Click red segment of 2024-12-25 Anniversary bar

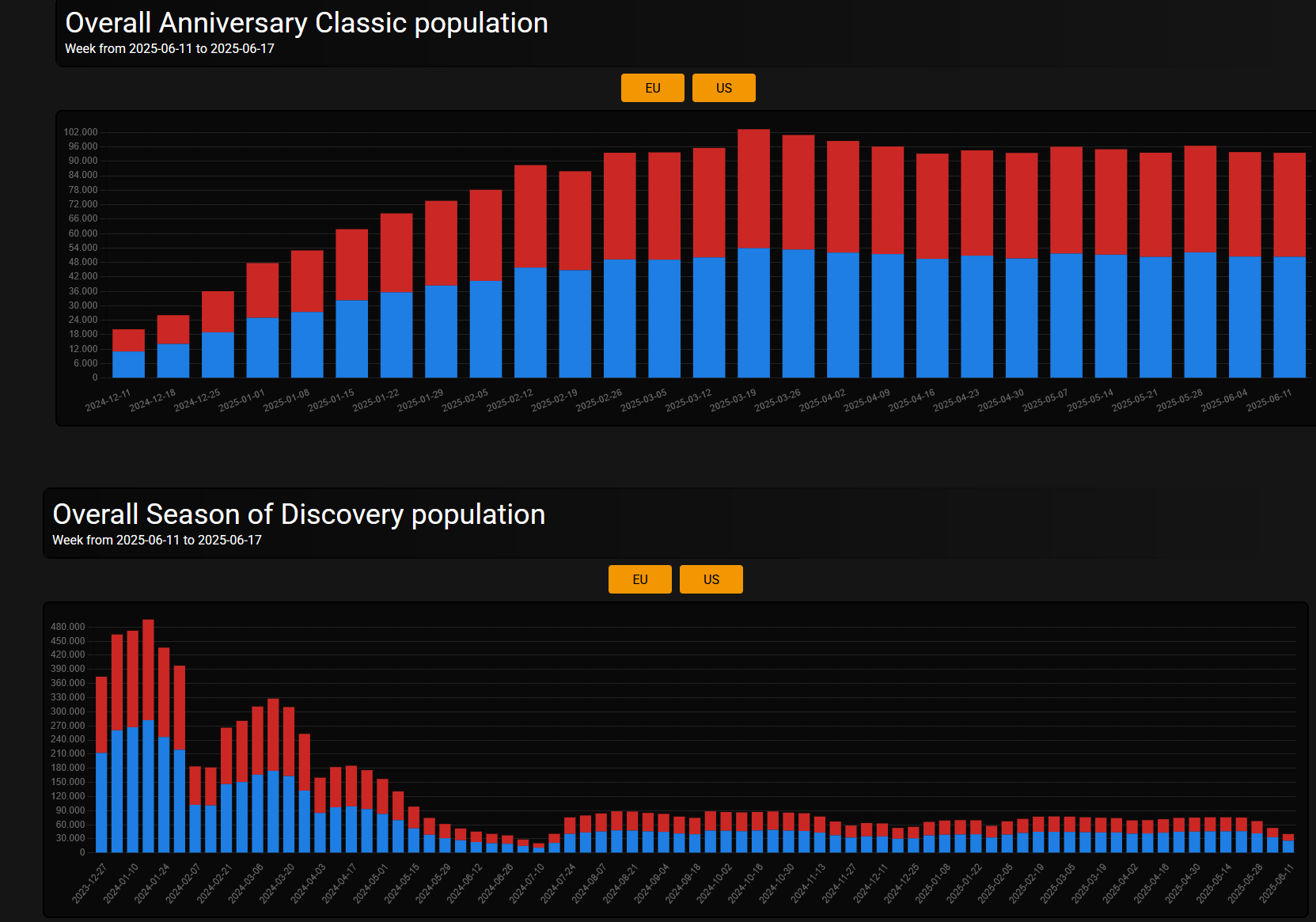click(218, 312)
